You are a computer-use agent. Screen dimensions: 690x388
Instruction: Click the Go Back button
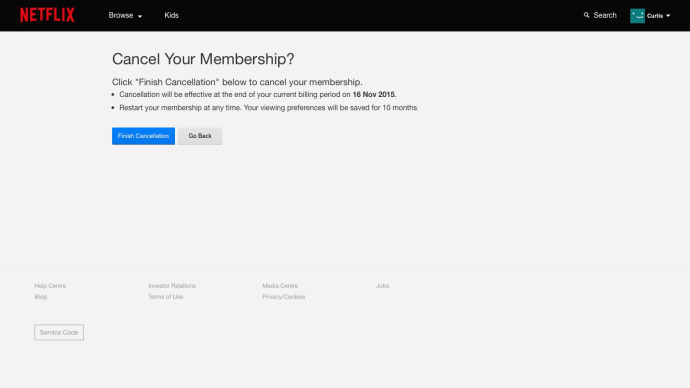tap(200, 136)
